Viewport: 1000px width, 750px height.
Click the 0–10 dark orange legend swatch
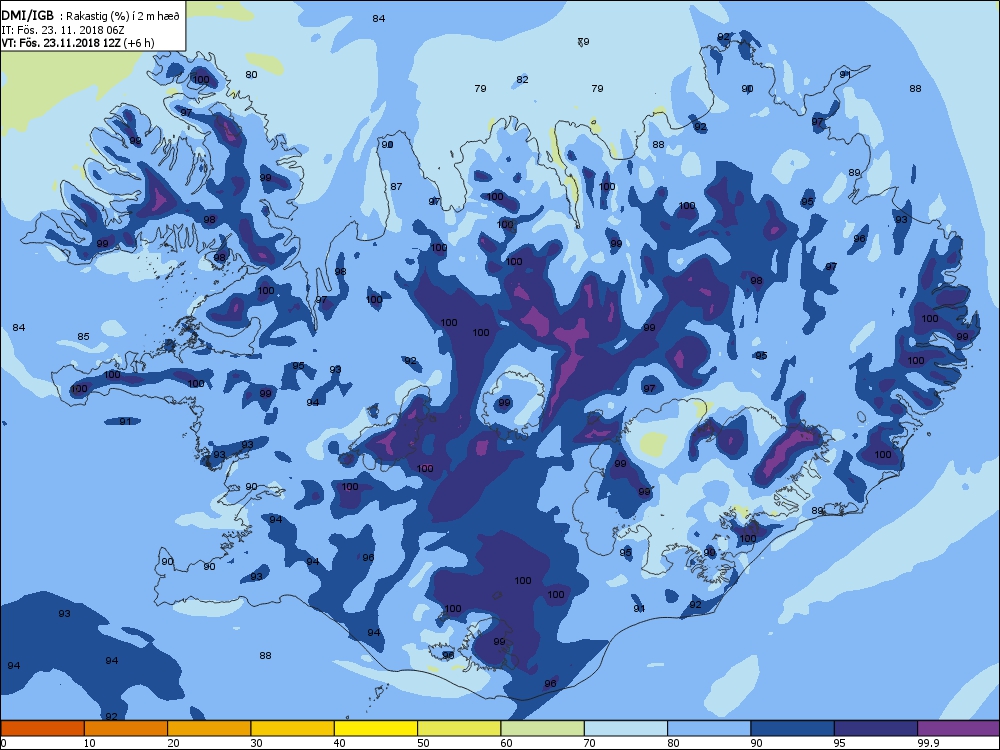pyautogui.click(x=42, y=728)
